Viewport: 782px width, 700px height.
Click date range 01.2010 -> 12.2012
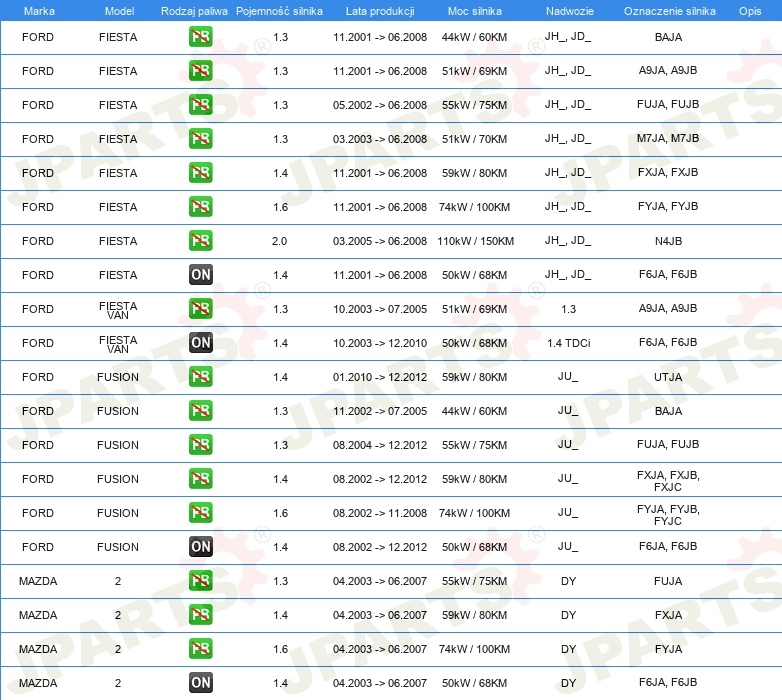(380, 377)
